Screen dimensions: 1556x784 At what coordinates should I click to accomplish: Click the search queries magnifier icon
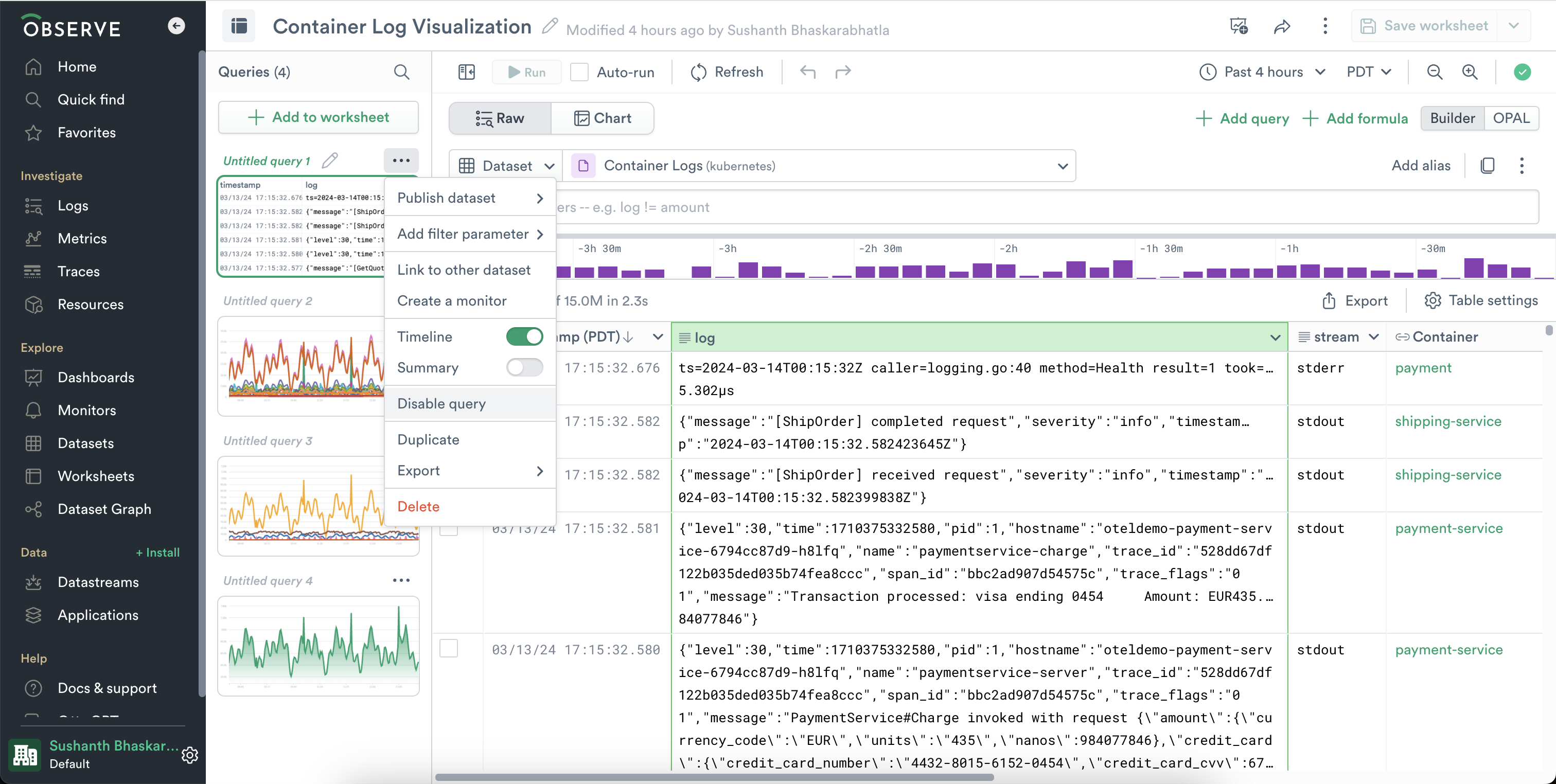pos(402,72)
